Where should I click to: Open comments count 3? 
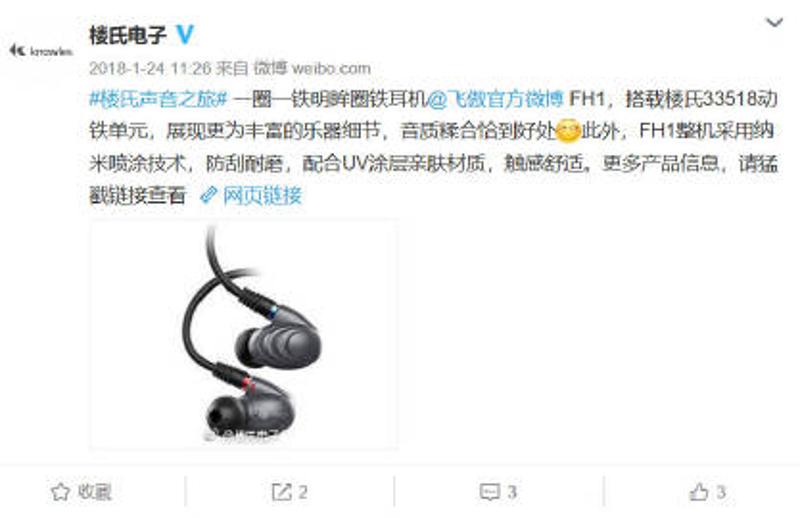[x=512, y=492]
